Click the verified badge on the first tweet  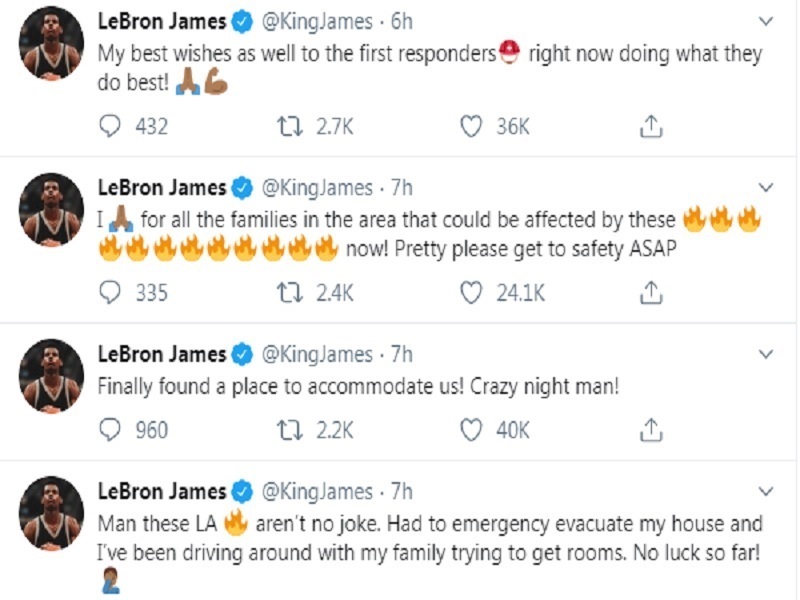tap(241, 18)
